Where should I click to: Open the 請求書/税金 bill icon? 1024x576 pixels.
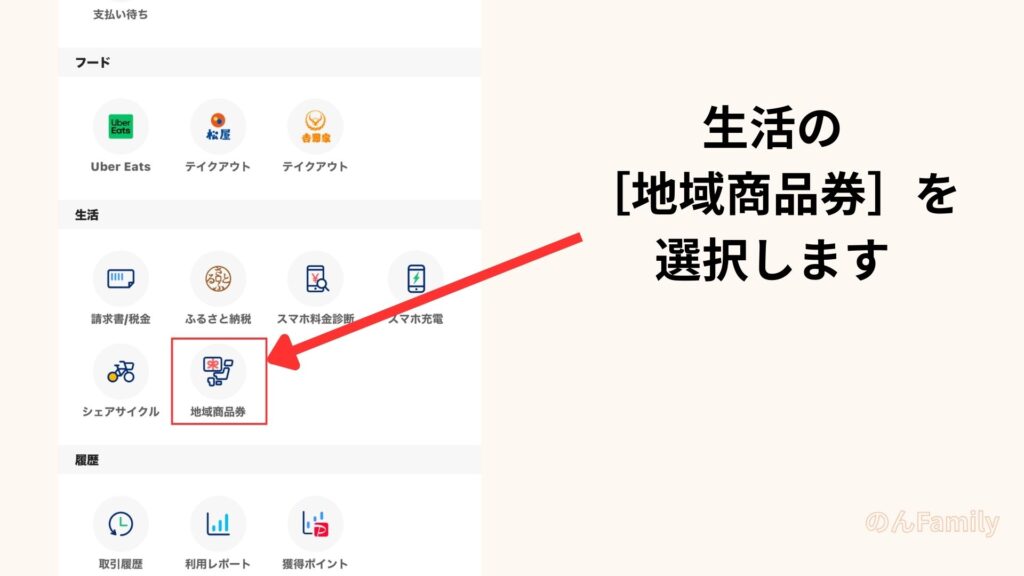pos(121,279)
